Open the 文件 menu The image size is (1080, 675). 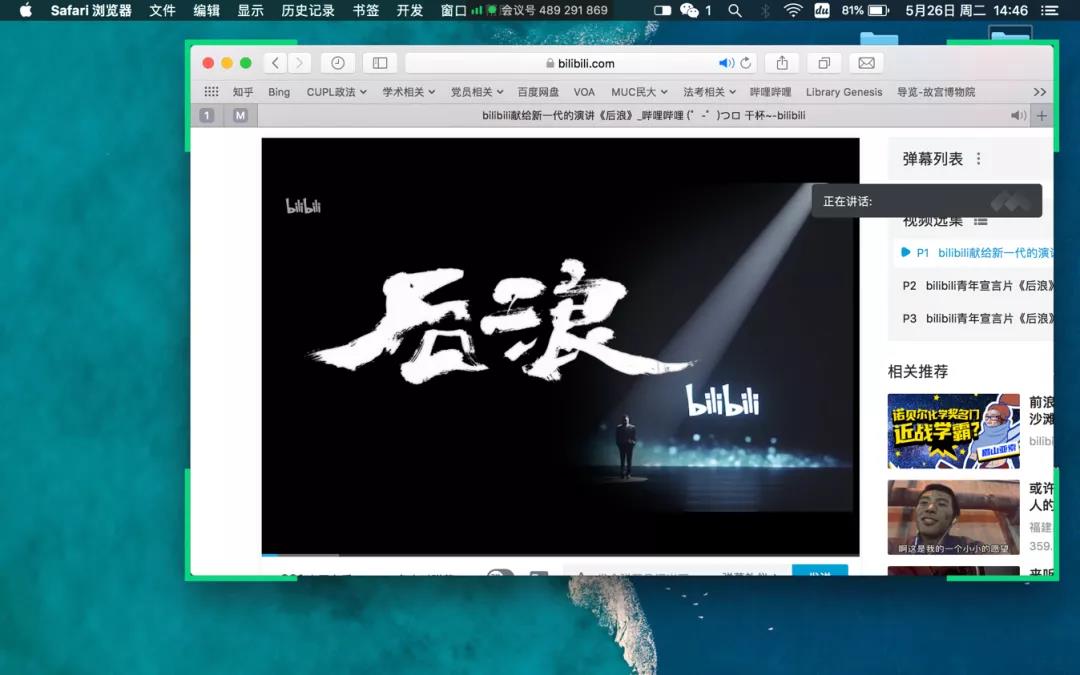click(163, 10)
